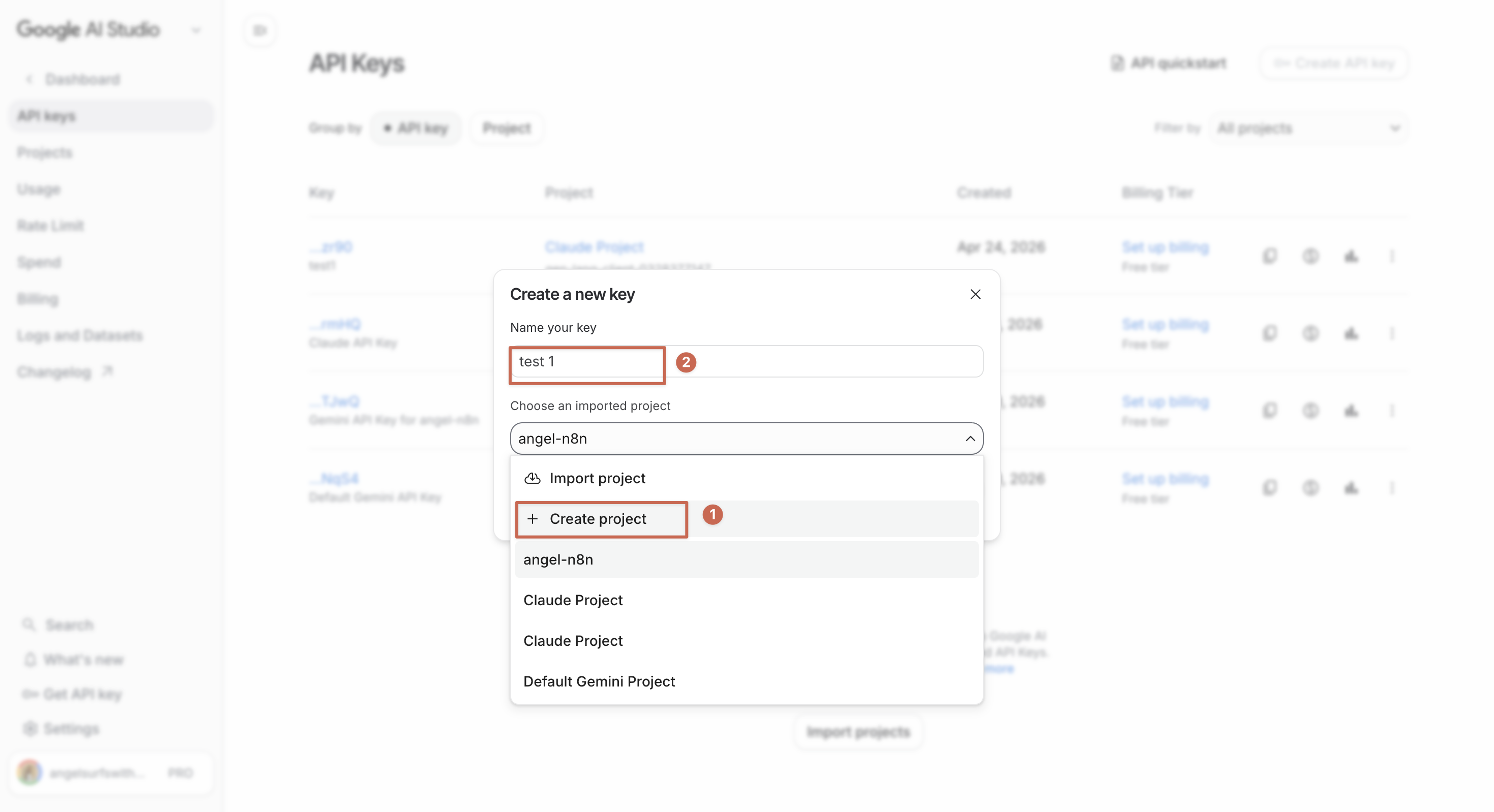Open more options for zr90 key
The image size is (1494, 812).
tap(1391, 256)
